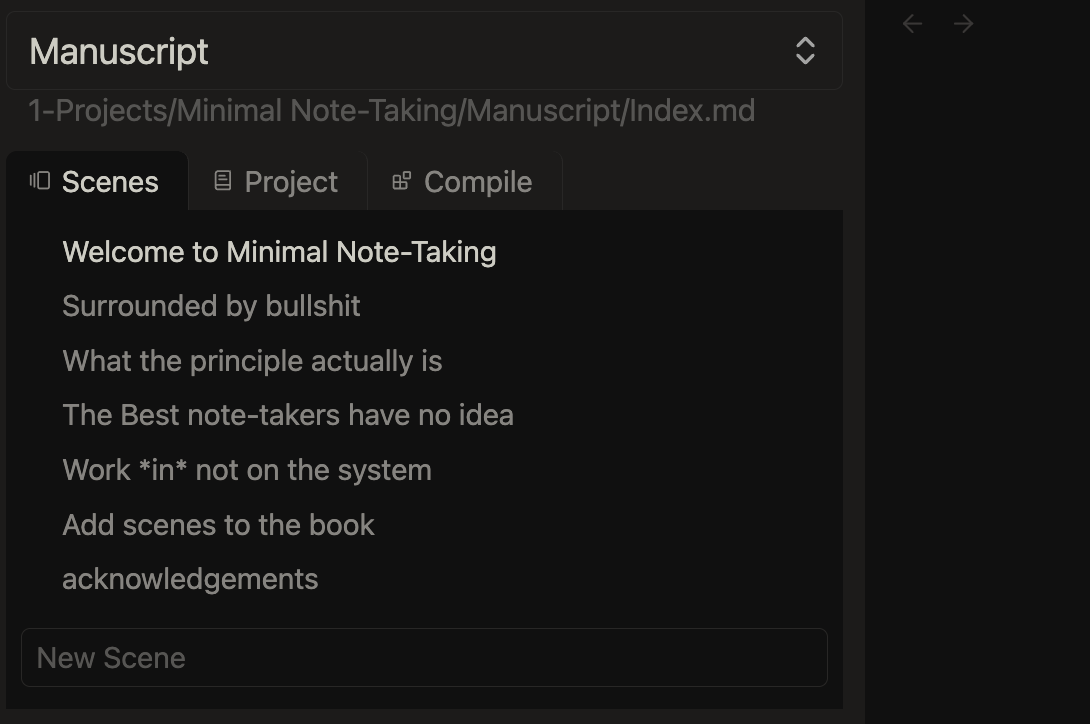Select the "Surrounded by bullshit" scene
This screenshot has height=724, width=1090.
[211, 306]
